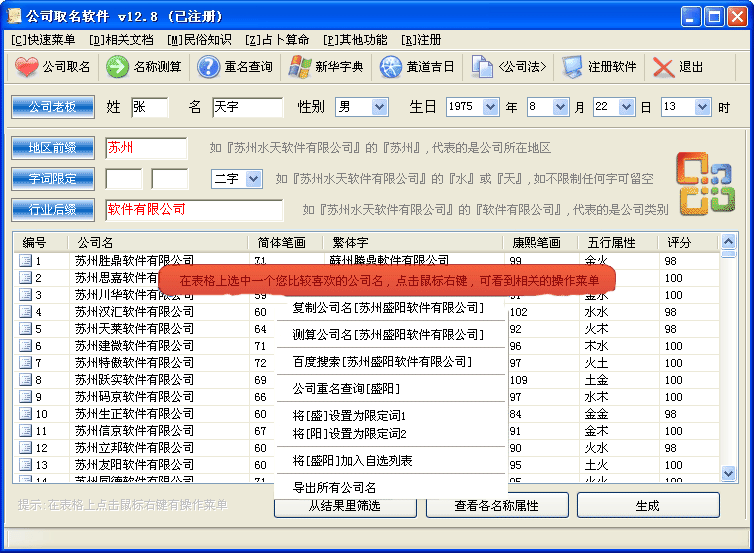Image resolution: width=754 pixels, height=553 pixels.
Task: Open the [D]相关文档 menu
Action: point(121,40)
